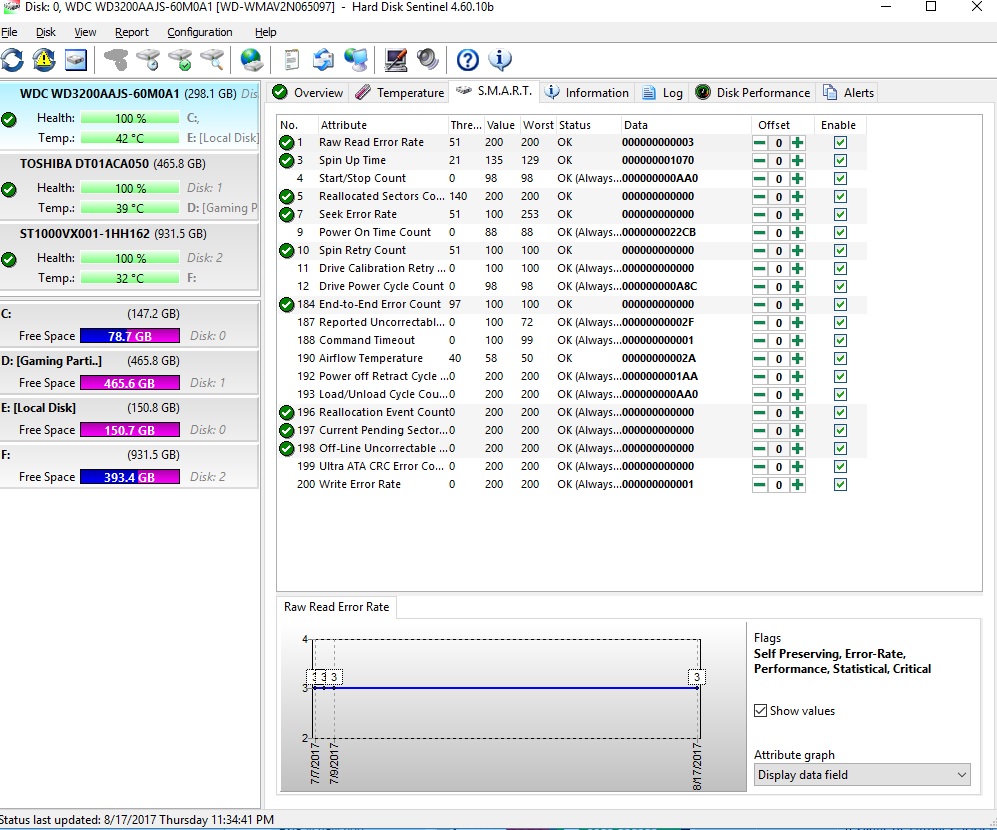Click the globe with disk toolbar icon

point(251,60)
